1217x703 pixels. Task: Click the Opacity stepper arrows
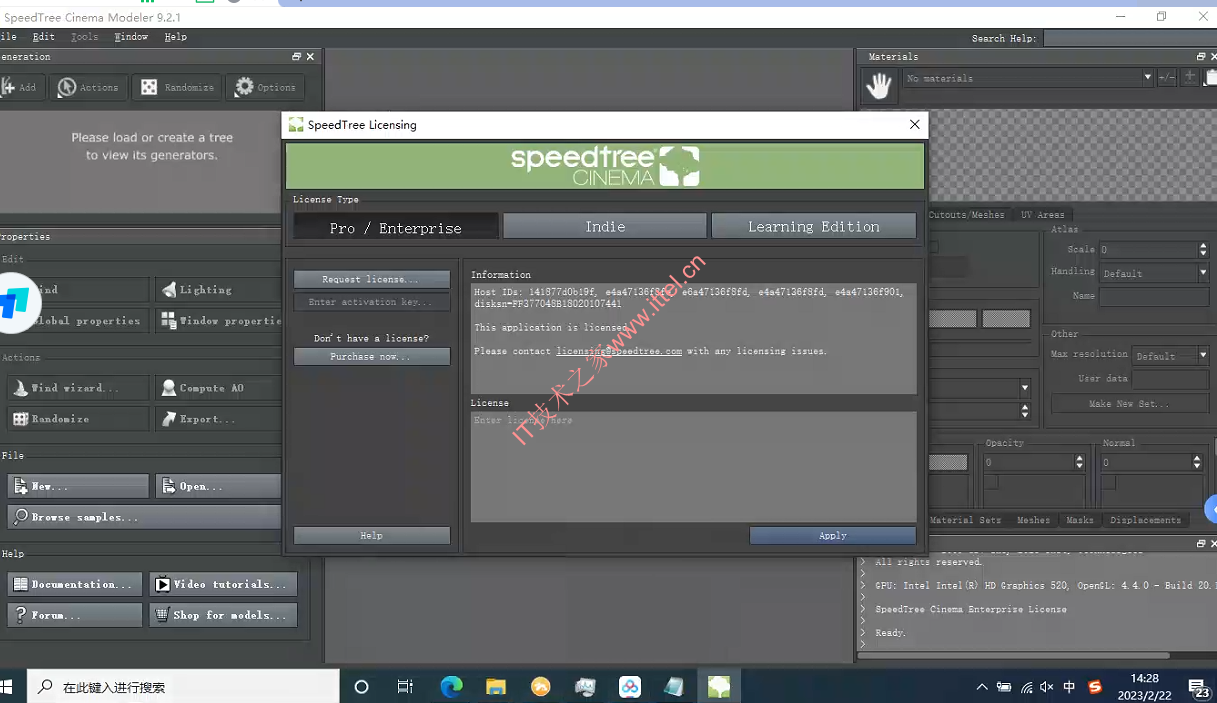(1079, 462)
